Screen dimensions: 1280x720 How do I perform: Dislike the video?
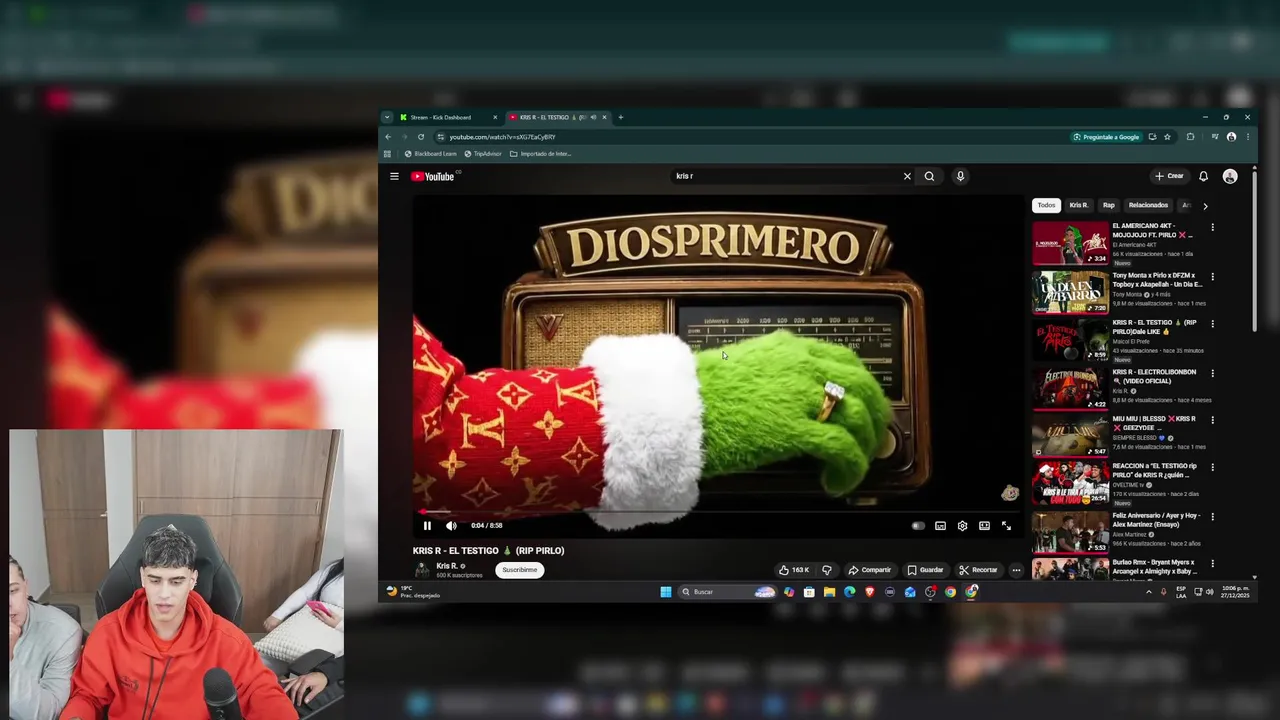click(x=826, y=570)
